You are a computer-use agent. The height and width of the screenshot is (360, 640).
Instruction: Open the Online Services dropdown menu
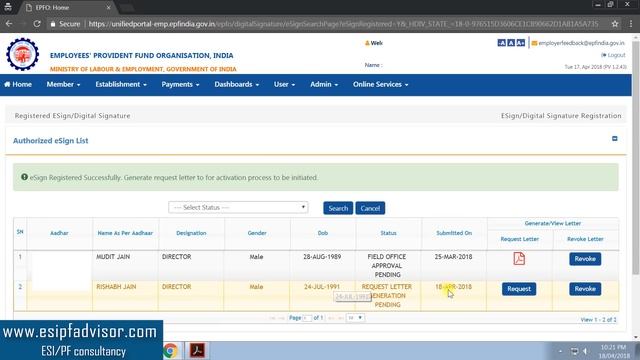point(380,84)
